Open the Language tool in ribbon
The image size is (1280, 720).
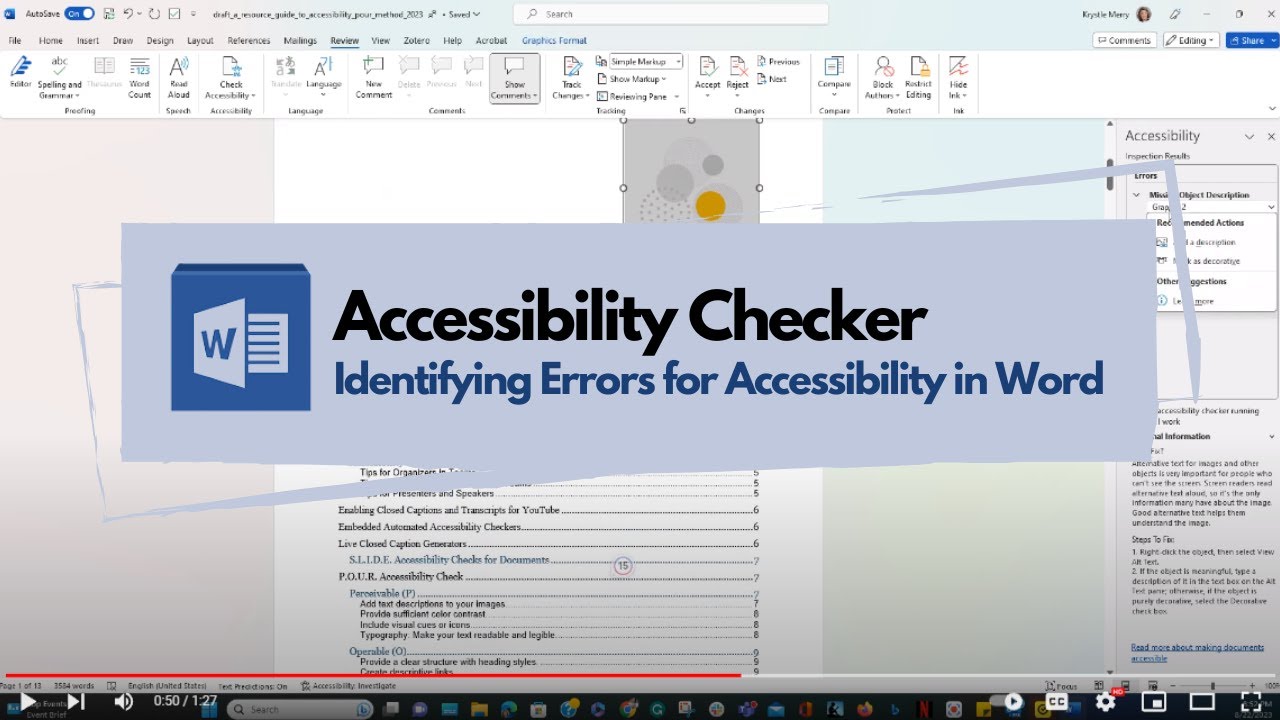click(323, 77)
